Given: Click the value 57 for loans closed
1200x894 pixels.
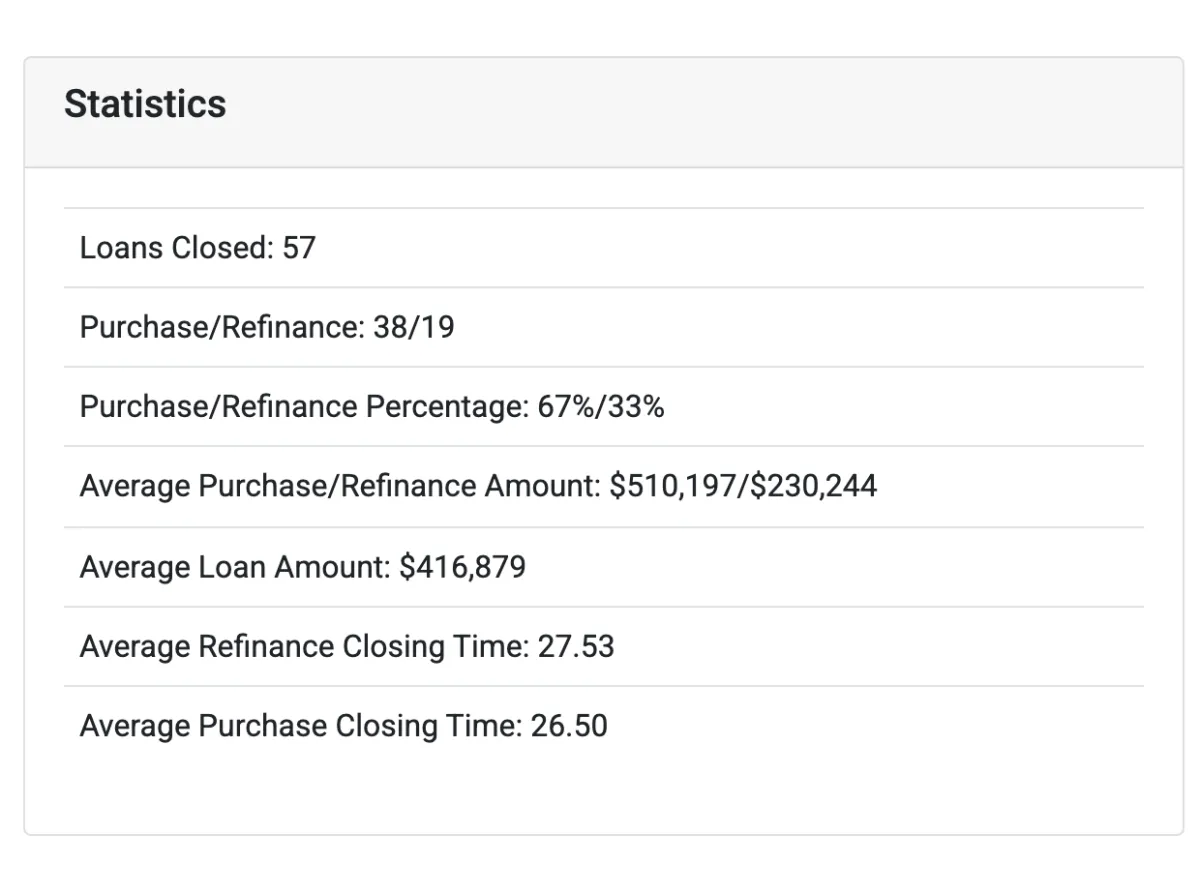Looking at the screenshot, I should [x=299, y=248].
